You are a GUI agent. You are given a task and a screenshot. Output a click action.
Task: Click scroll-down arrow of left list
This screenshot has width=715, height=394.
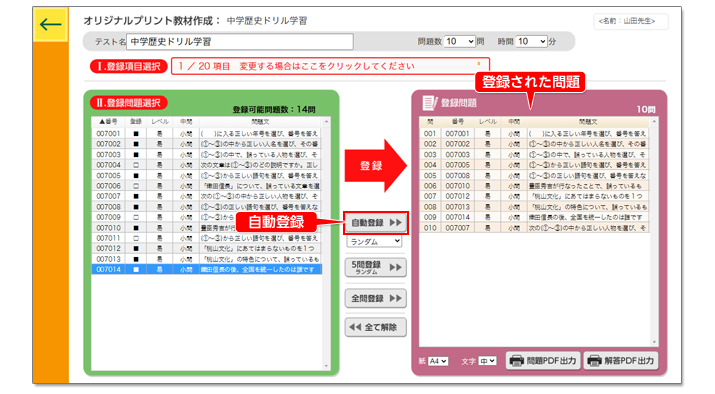(x=326, y=366)
